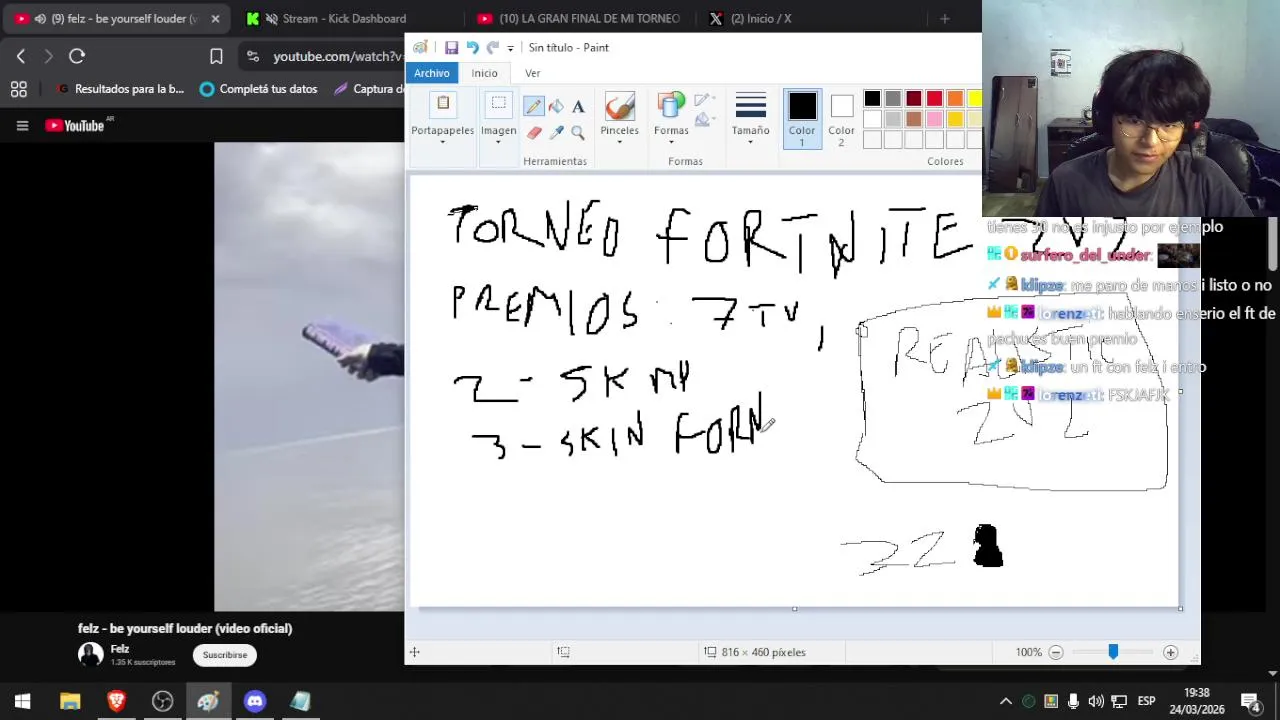
Task: Open Discord from the taskbar
Action: tap(254, 701)
